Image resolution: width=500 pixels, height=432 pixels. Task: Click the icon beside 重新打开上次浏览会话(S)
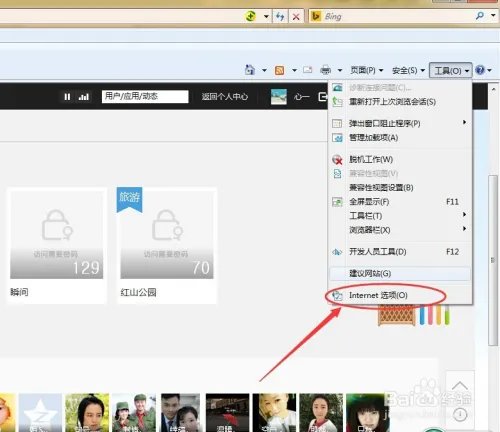pos(337,101)
